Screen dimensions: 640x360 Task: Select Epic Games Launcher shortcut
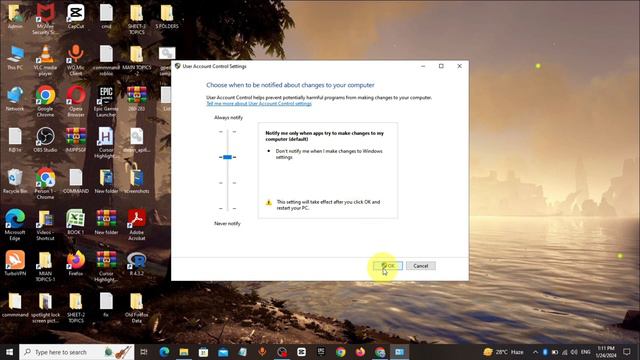coord(106,101)
